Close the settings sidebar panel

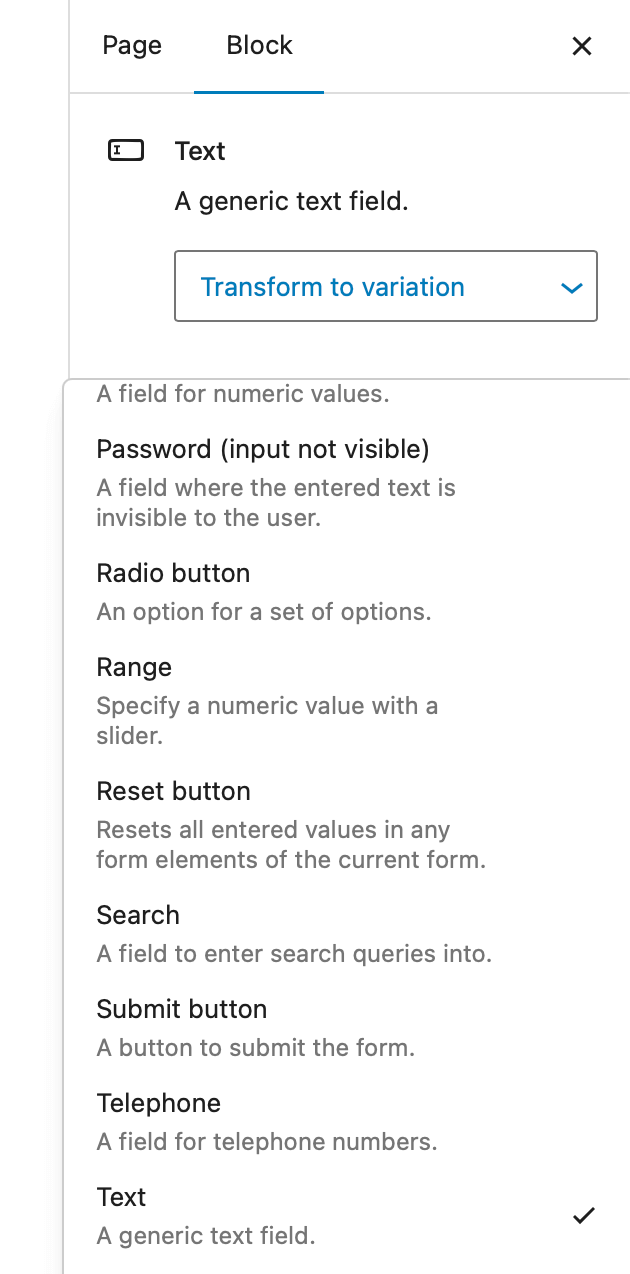coord(582,46)
